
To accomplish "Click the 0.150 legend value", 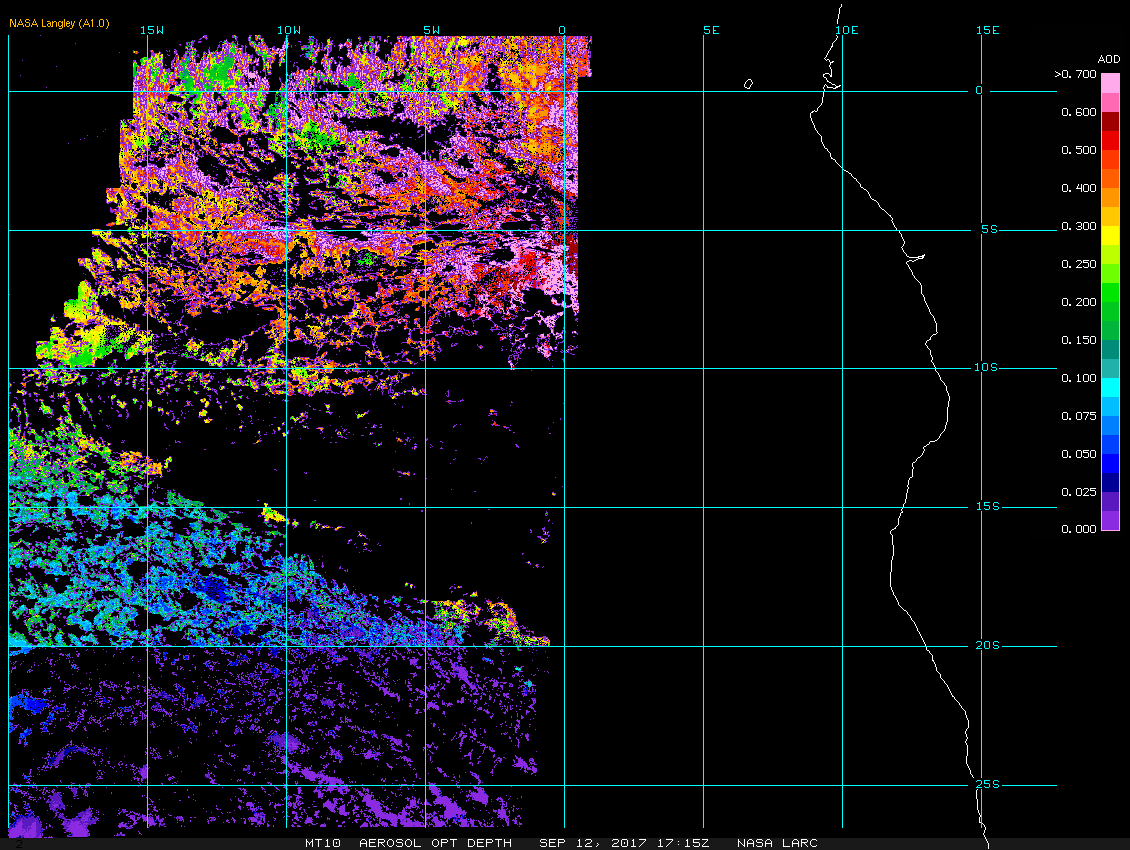I will click(1079, 340).
